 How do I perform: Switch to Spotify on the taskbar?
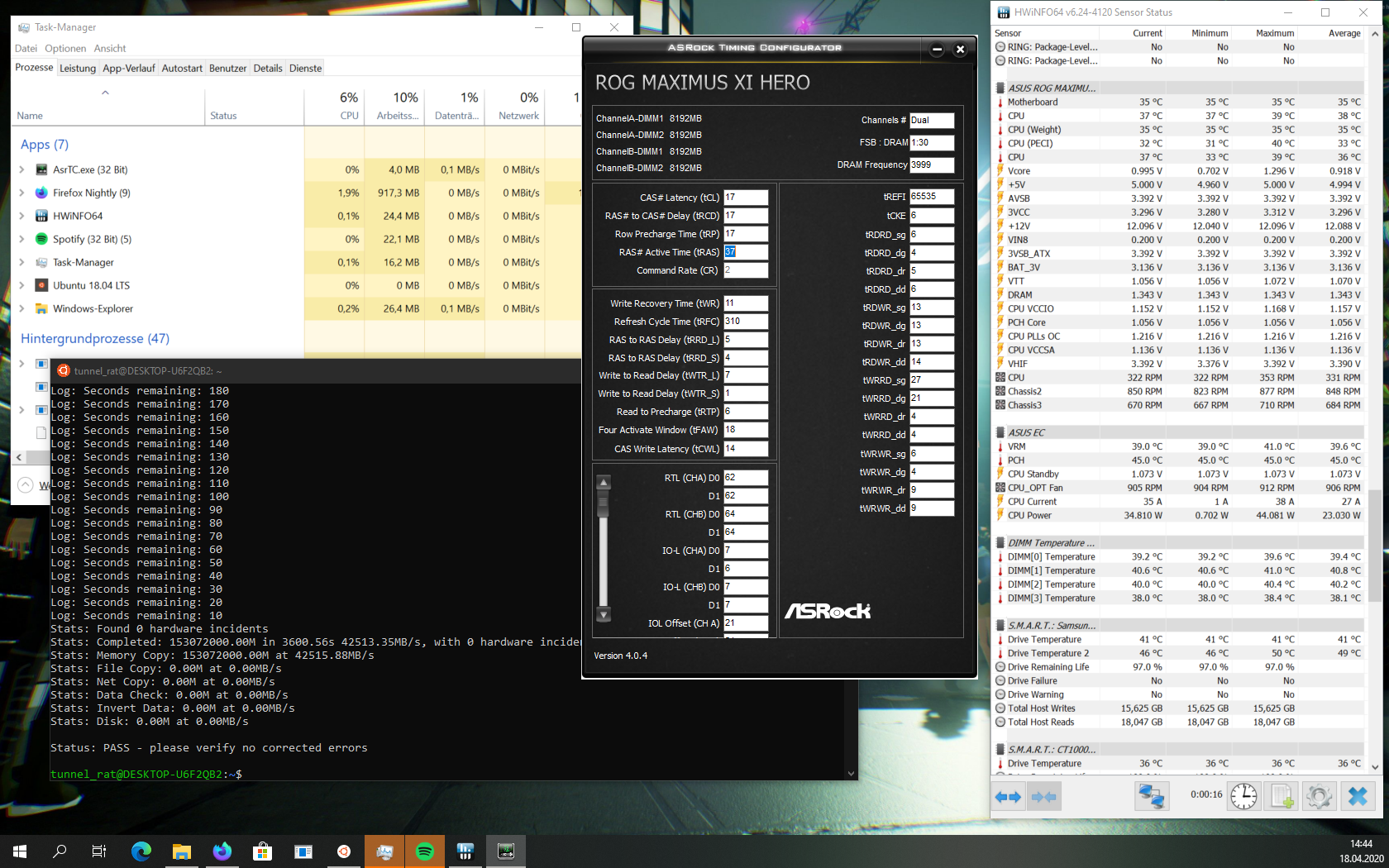click(425, 851)
